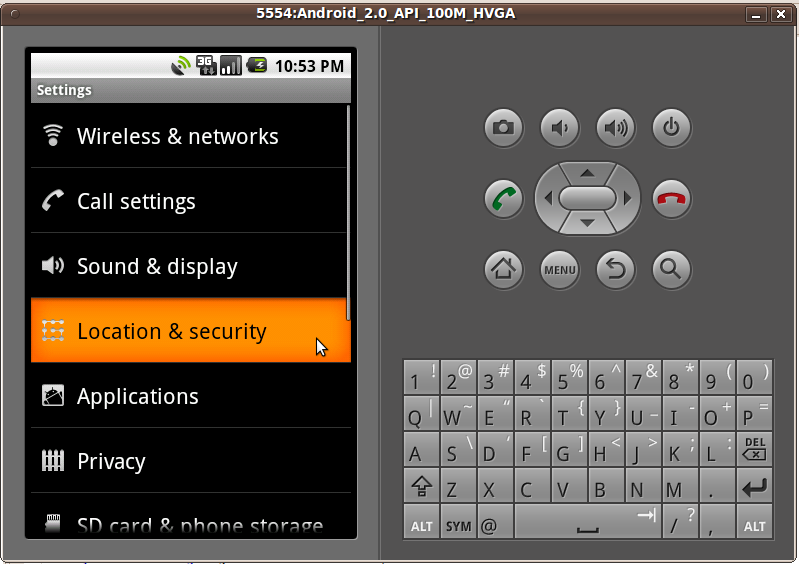The width and height of the screenshot is (799, 564).
Task: Click the Shift arrow key on the keyboard
Action: click(421, 486)
